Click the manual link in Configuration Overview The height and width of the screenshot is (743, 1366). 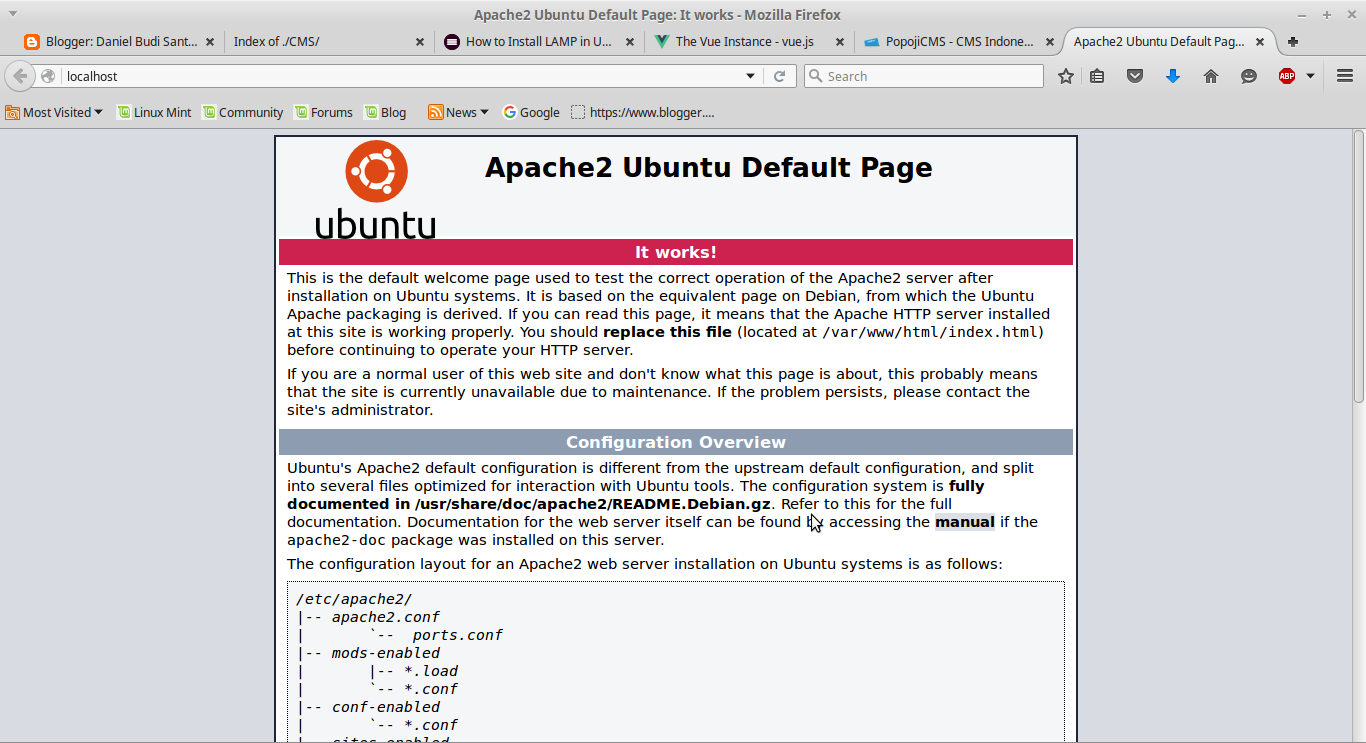click(964, 522)
